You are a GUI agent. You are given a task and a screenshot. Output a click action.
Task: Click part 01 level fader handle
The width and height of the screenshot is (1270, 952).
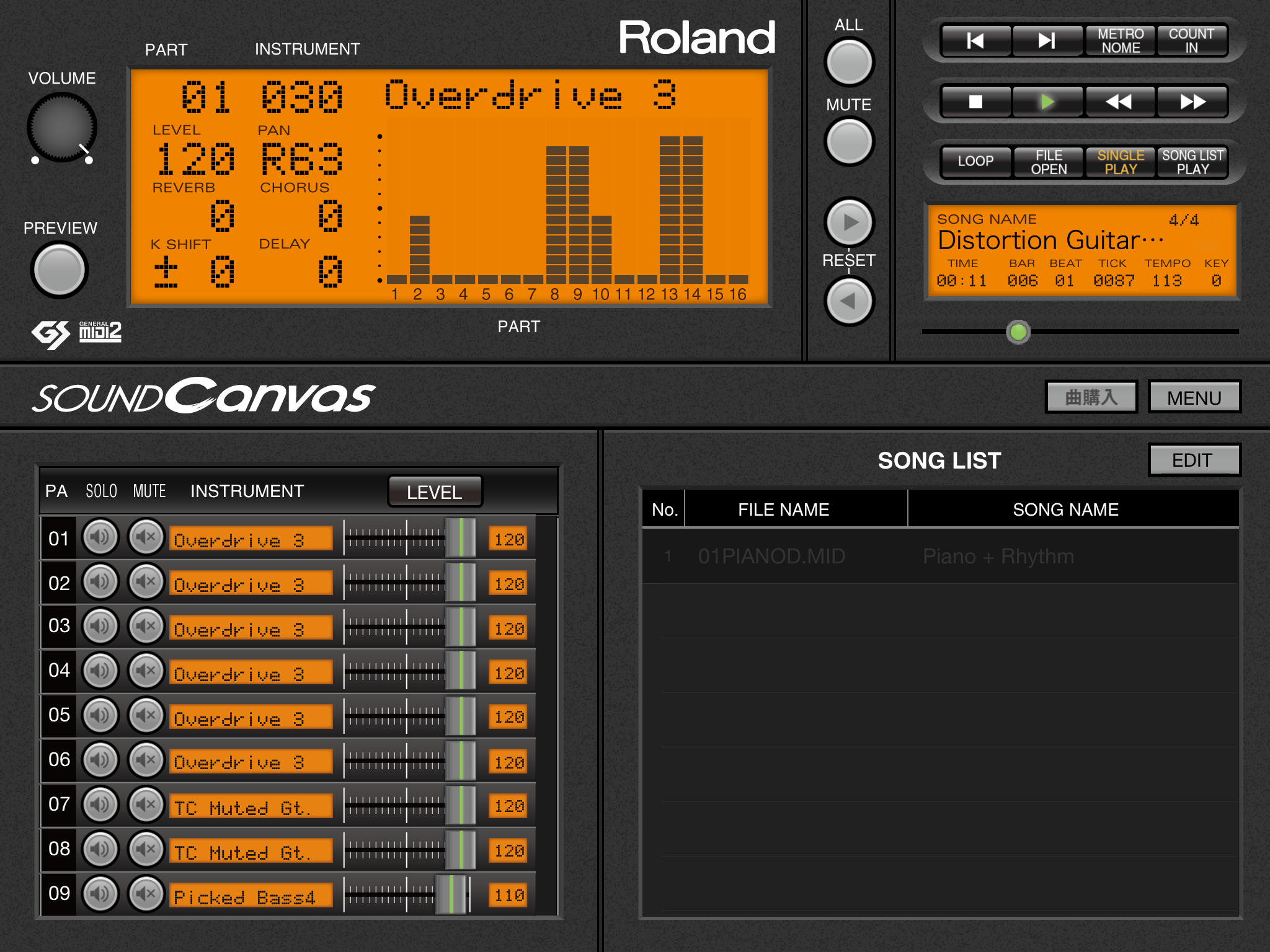tap(461, 537)
